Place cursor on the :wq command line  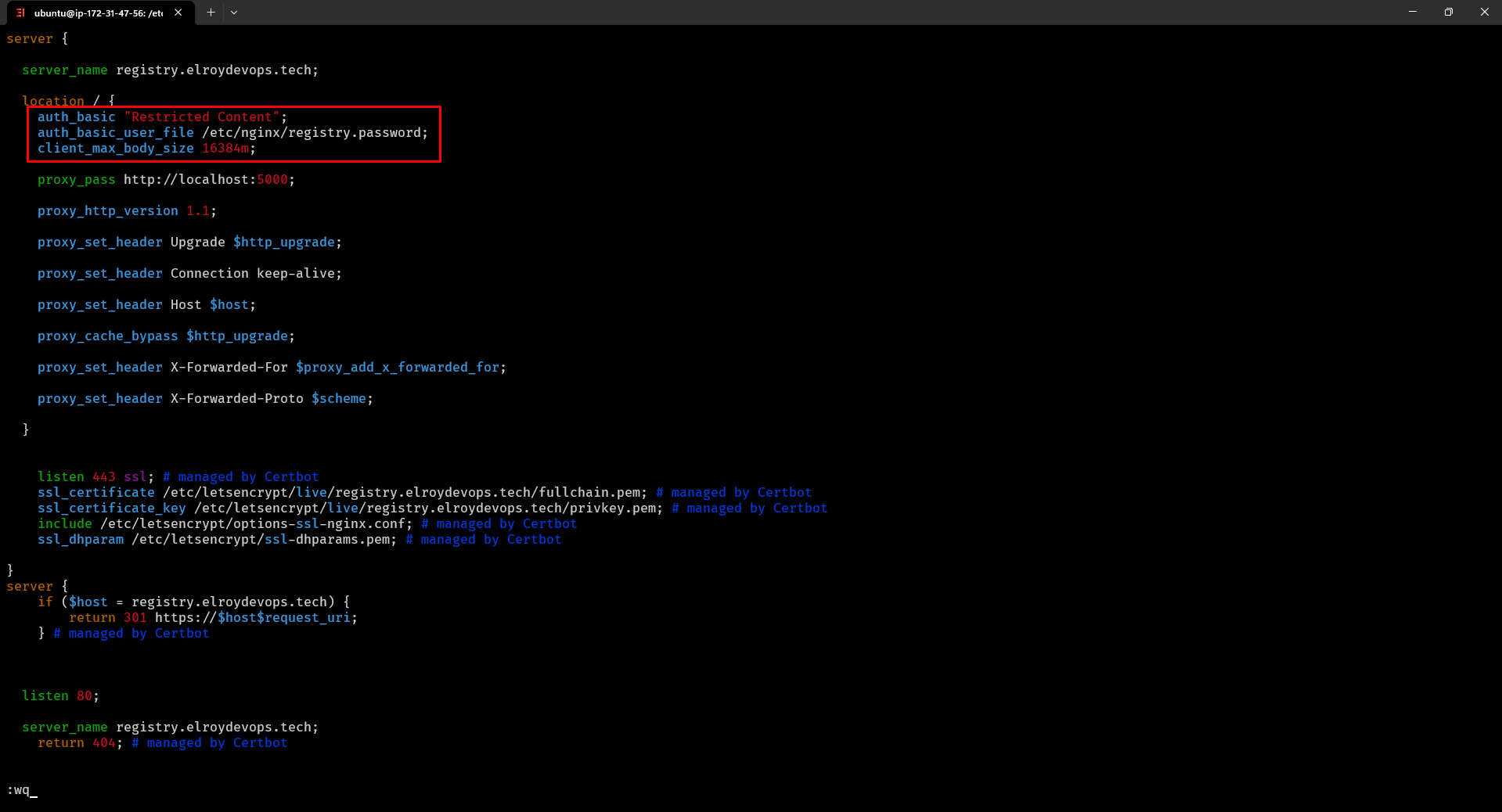coord(21,790)
